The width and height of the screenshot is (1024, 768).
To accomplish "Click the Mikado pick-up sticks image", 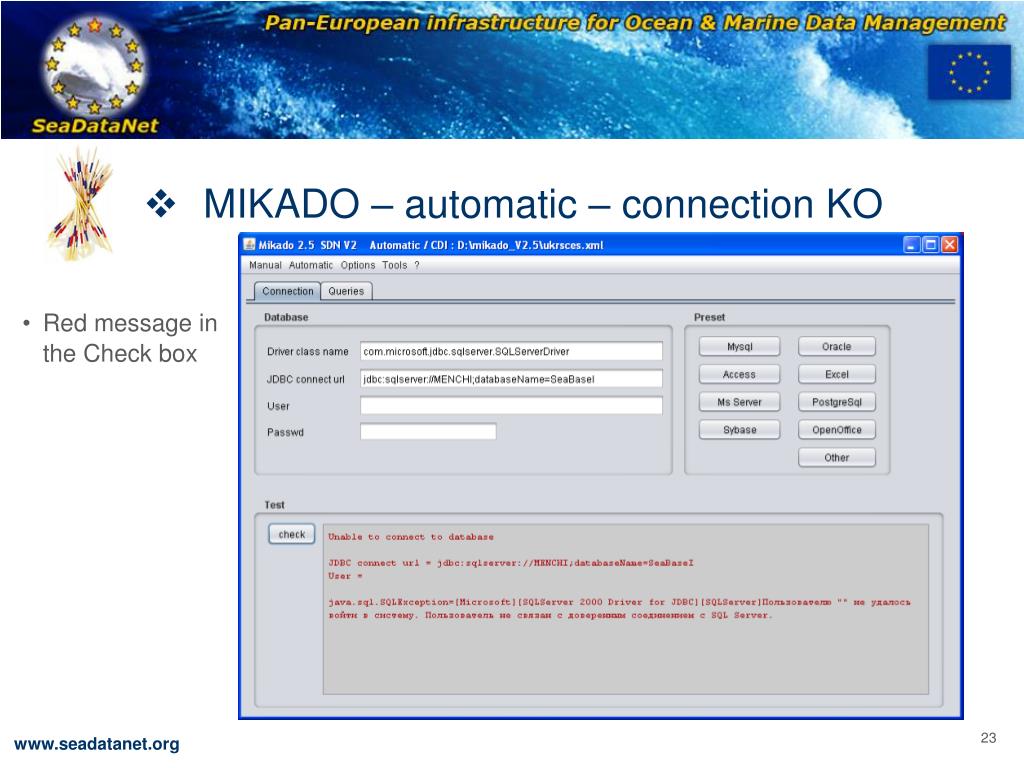I will point(82,204).
